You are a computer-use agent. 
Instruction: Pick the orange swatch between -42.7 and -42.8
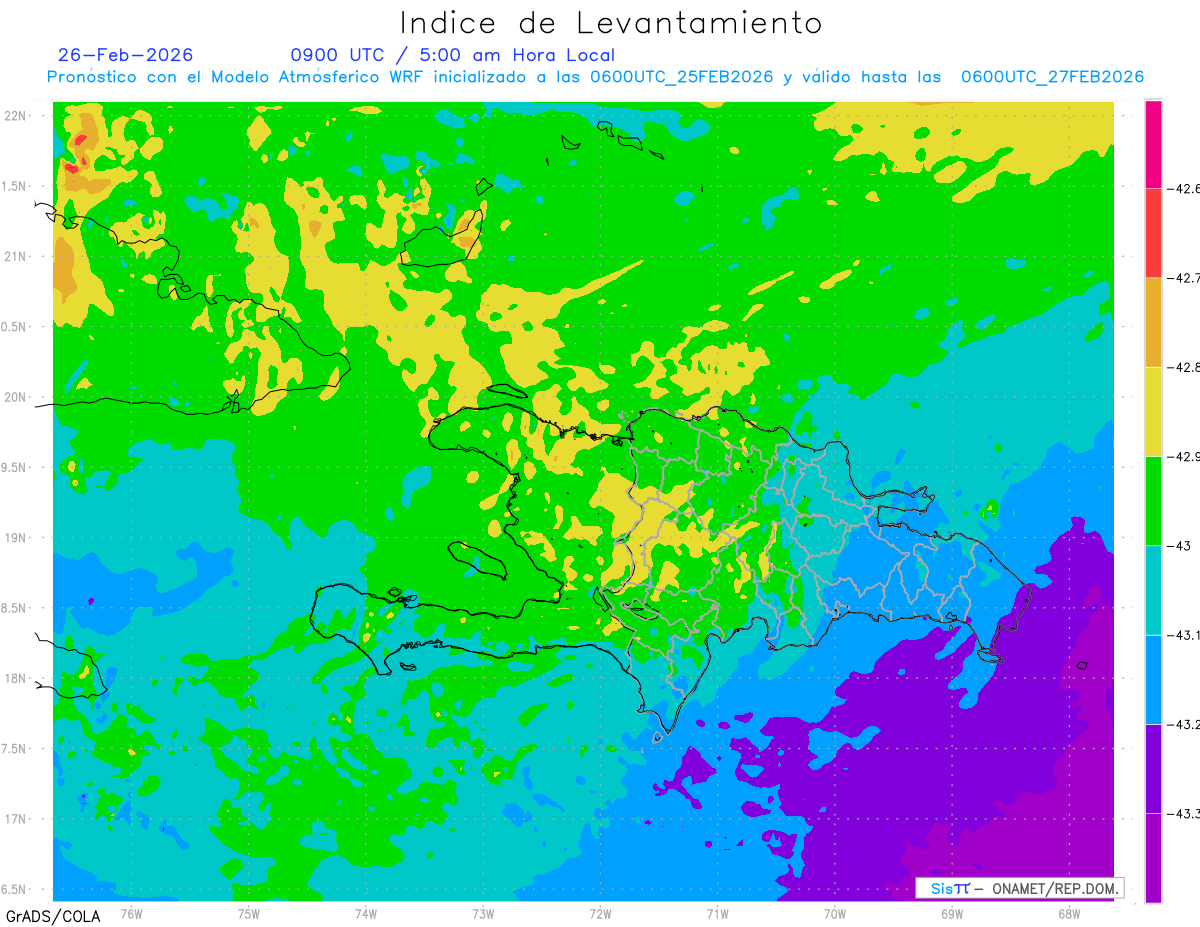click(1153, 322)
